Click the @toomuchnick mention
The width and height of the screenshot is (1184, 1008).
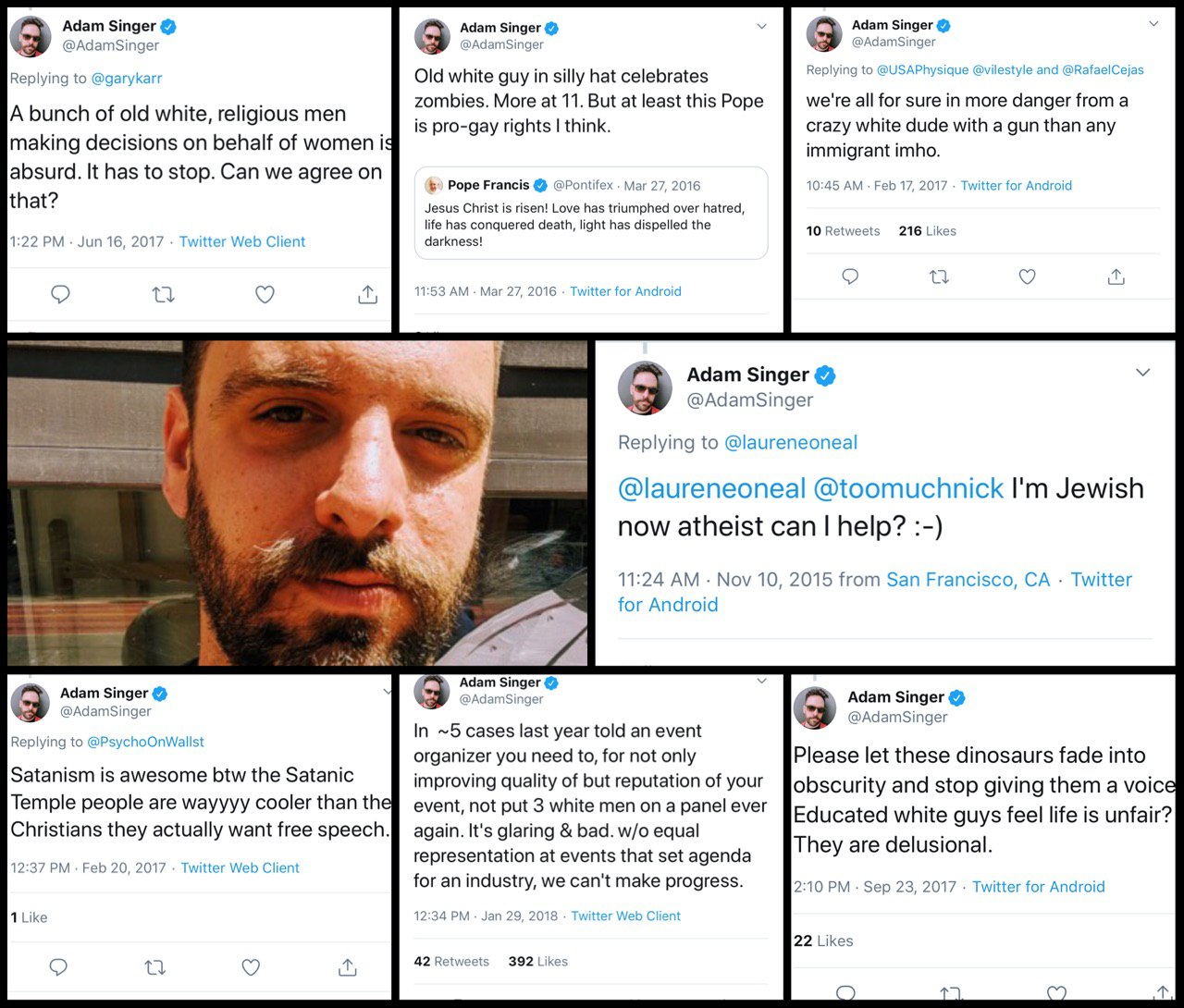tap(908, 488)
